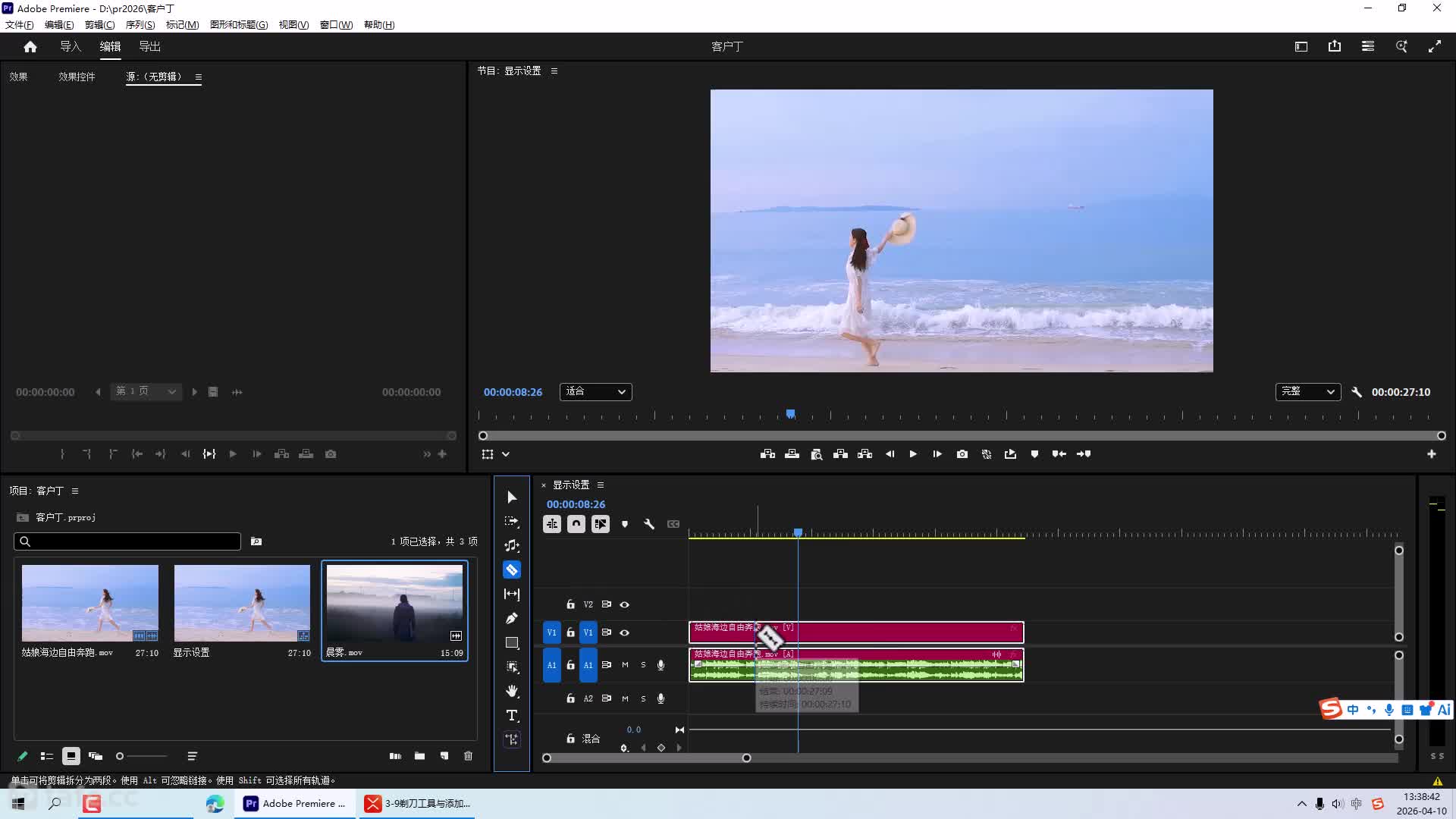
Task: Open project sort icons menu
Action: 193,756
